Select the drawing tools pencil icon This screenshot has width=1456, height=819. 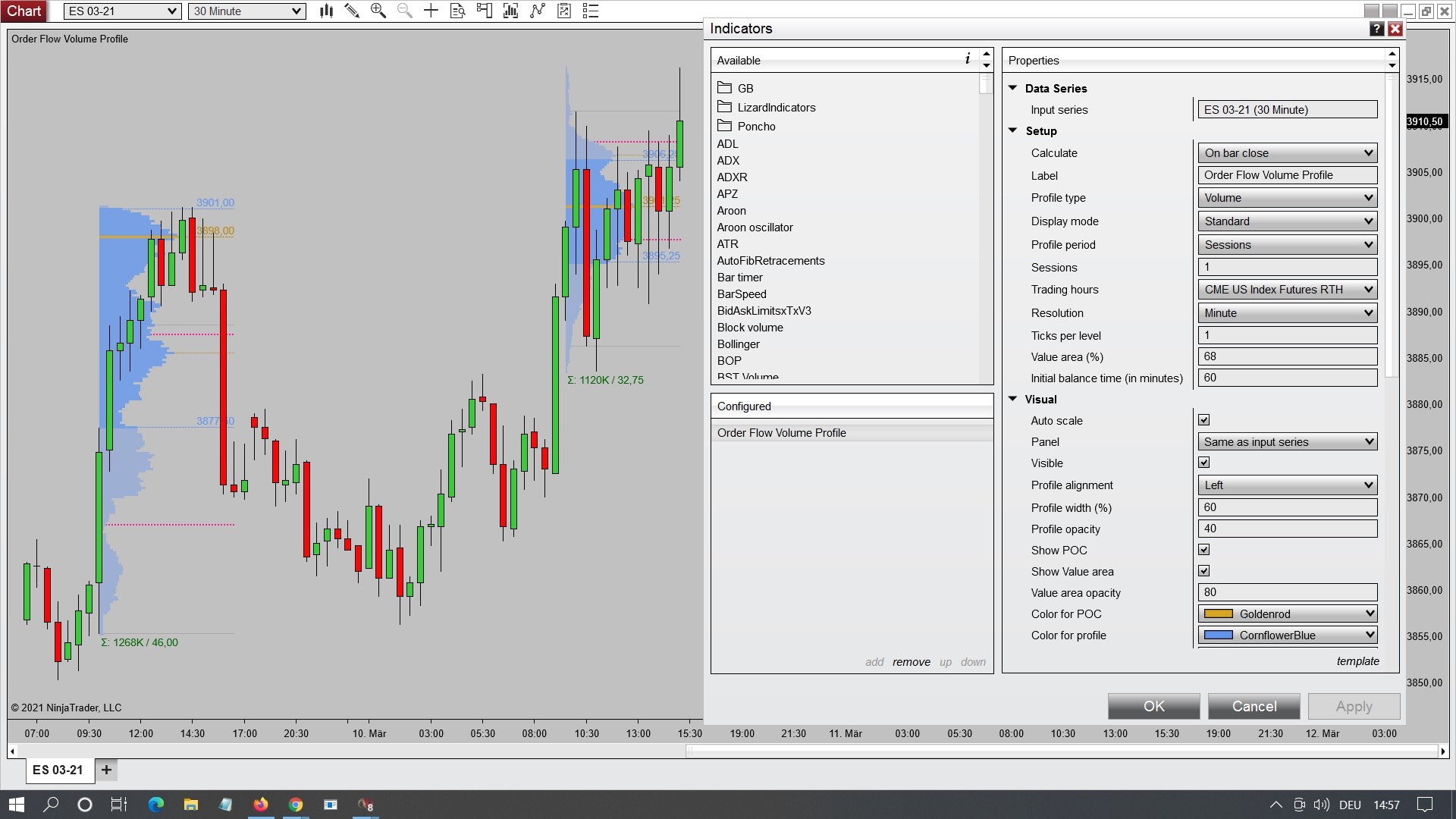tap(352, 11)
